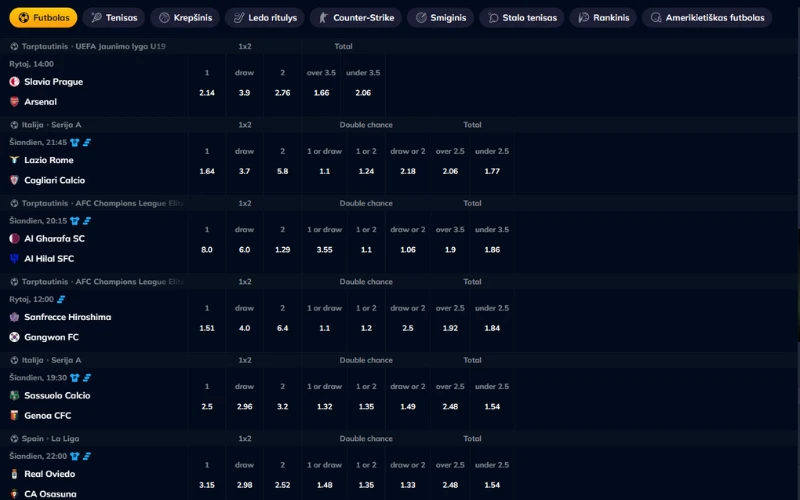Click the Gangwon FC logo

[x=14, y=337]
